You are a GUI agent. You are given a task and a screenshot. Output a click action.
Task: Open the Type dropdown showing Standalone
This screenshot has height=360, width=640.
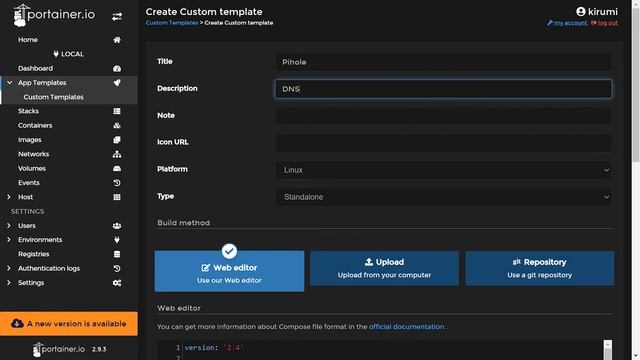click(x=444, y=197)
